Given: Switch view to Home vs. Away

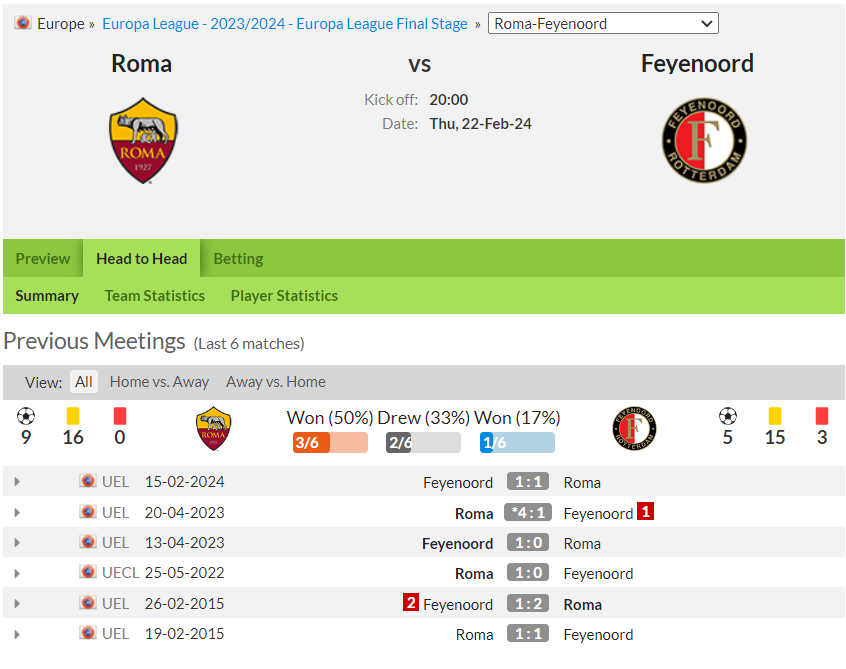Looking at the screenshot, I should click(159, 381).
